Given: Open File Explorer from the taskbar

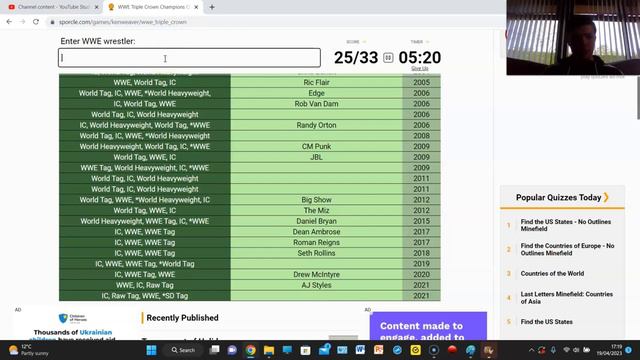Looking at the screenshot, I should coord(269,350).
